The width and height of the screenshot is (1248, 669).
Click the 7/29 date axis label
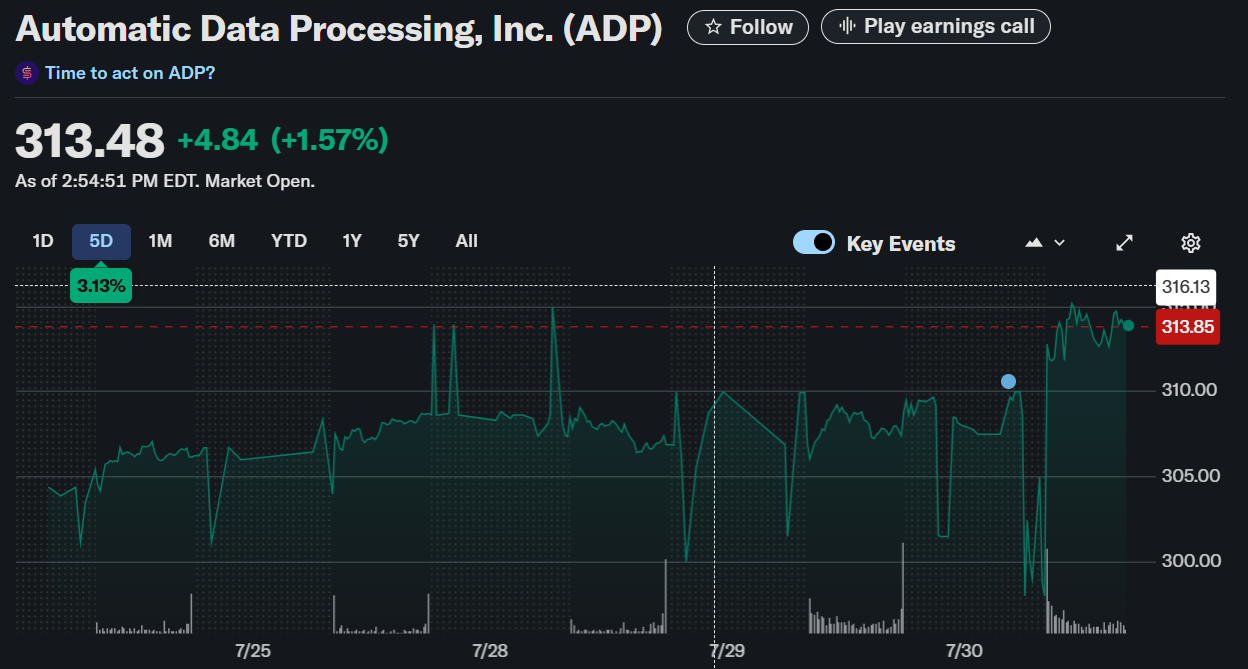[727, 651]
